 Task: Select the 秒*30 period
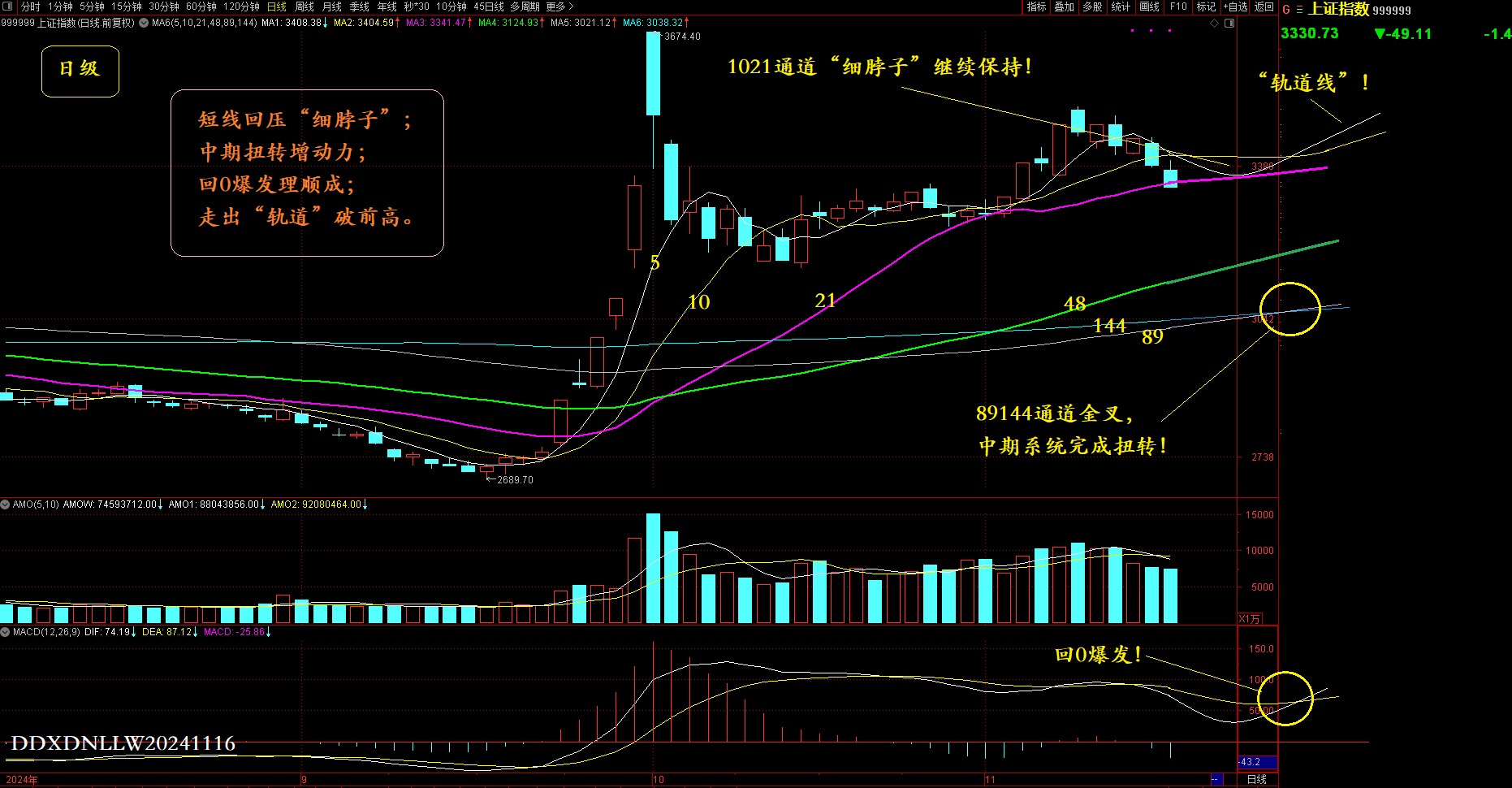(417, 6)
